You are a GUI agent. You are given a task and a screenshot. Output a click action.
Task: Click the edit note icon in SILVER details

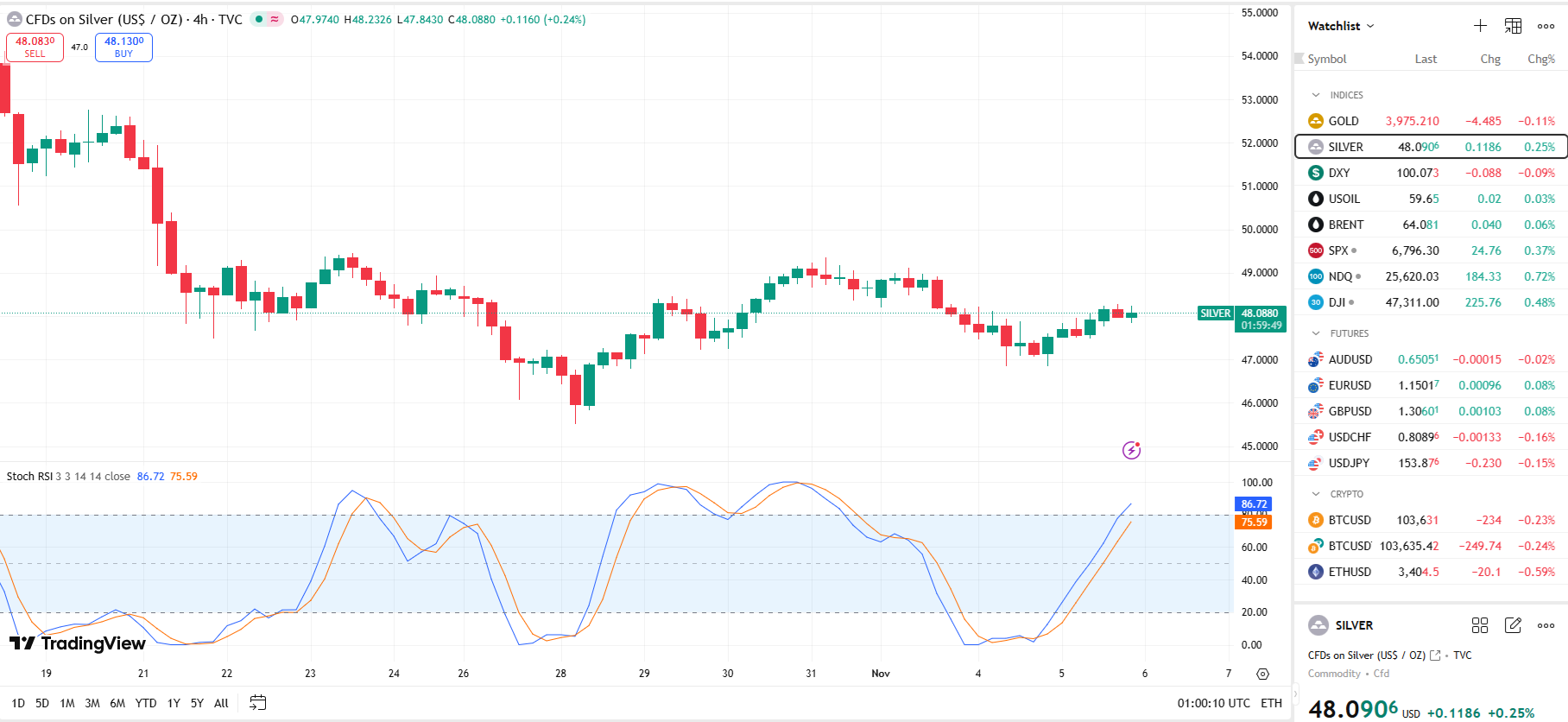coord(1513,625)
